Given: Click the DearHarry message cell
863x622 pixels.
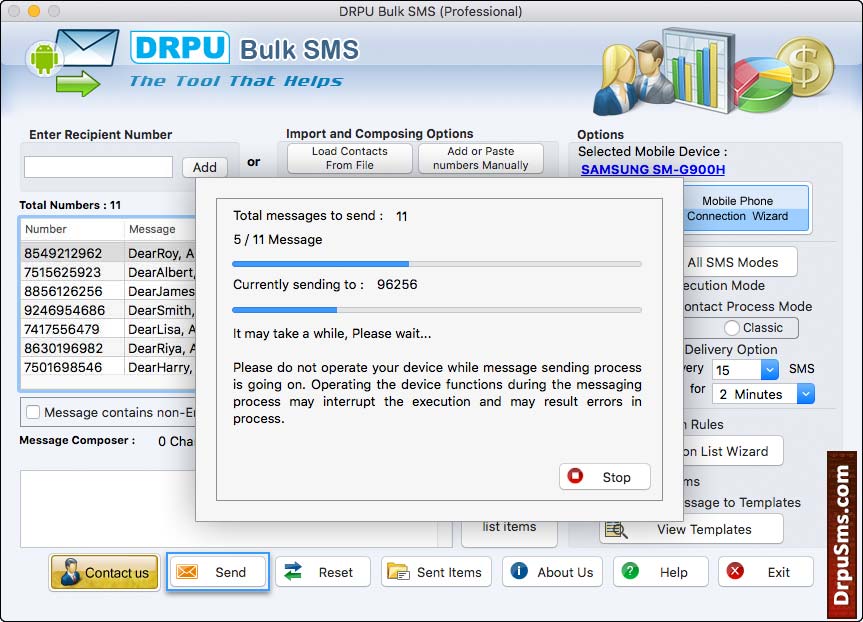Looking at the screenshot, I should pyautogui.click(x=160, y=367).
